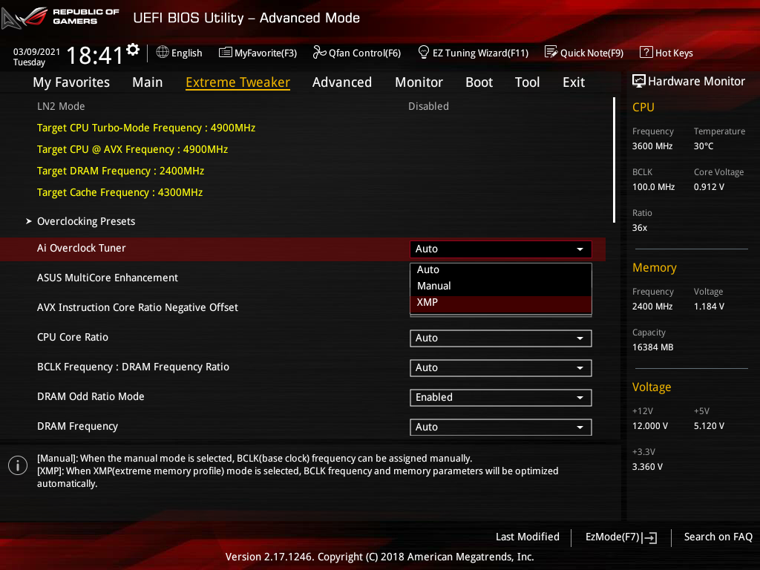Viewport: 760px width, 570px height.
Task: Open CPU Core Ratio dropdown
Action: [501, 338]
